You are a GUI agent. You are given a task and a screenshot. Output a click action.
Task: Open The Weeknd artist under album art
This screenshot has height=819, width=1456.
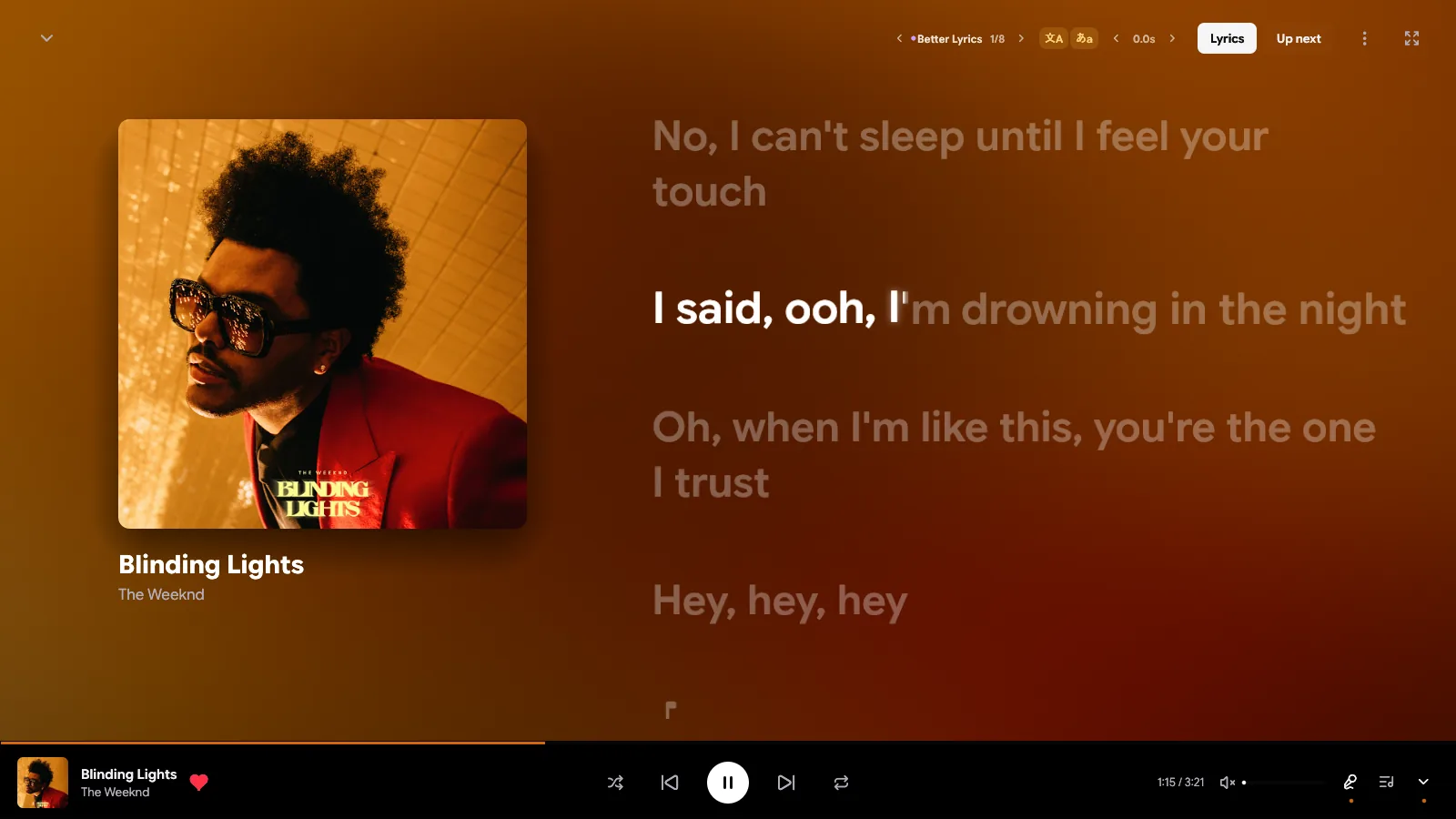tap(161, 594)
